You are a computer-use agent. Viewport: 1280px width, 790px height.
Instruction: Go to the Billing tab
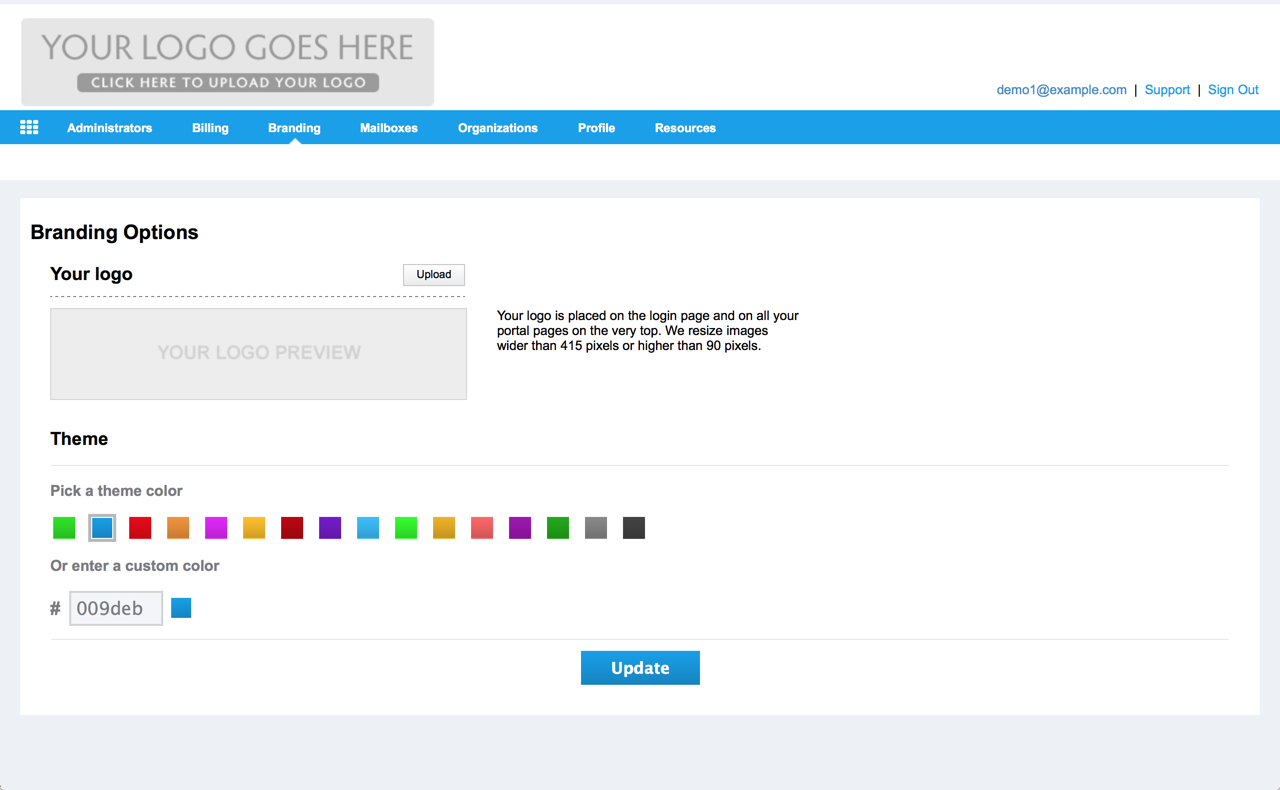tap(210, 128)
